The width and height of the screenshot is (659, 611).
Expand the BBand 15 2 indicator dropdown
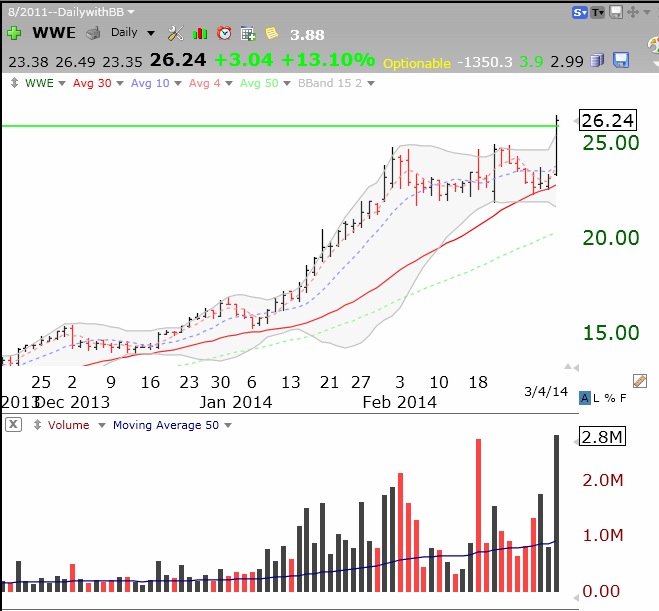(371, 83)
